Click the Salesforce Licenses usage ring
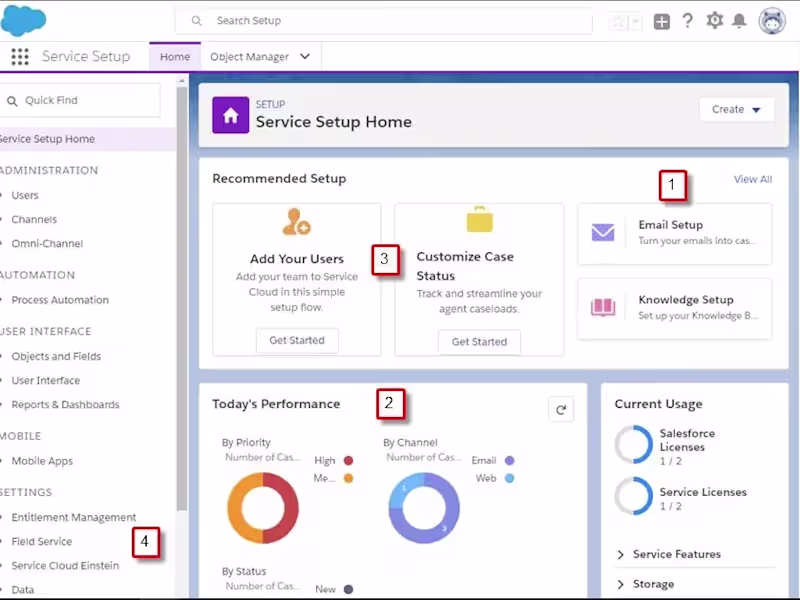The image size is (800, 600). pyautogui.click(x=634, y=444)
